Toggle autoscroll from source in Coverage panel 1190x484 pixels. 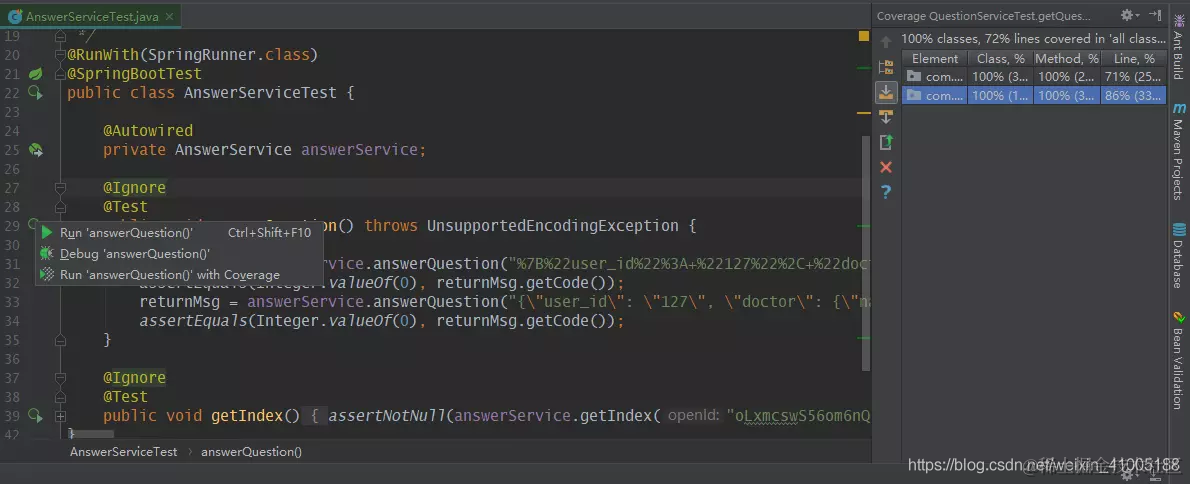click(x=886, y=117)
